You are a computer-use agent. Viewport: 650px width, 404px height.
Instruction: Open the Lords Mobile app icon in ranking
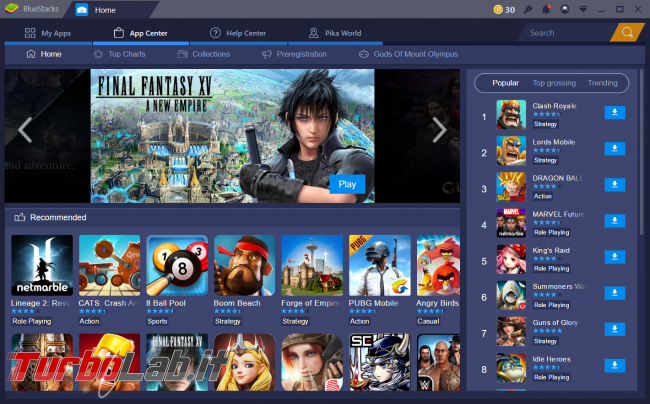coord(511,151)
